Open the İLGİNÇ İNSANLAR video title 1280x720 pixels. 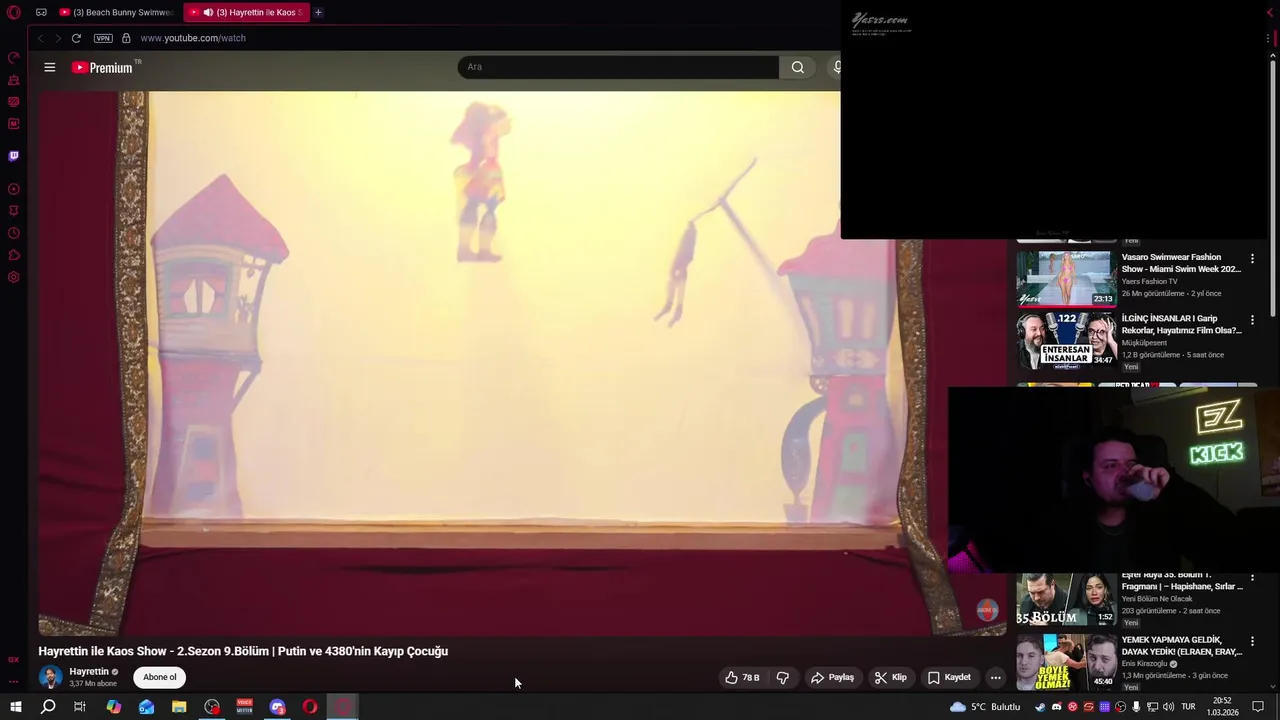tap(1181, 324)
